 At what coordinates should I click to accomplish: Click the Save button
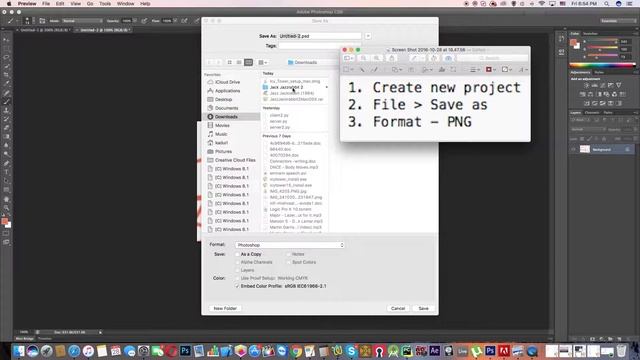click(423, 309)
